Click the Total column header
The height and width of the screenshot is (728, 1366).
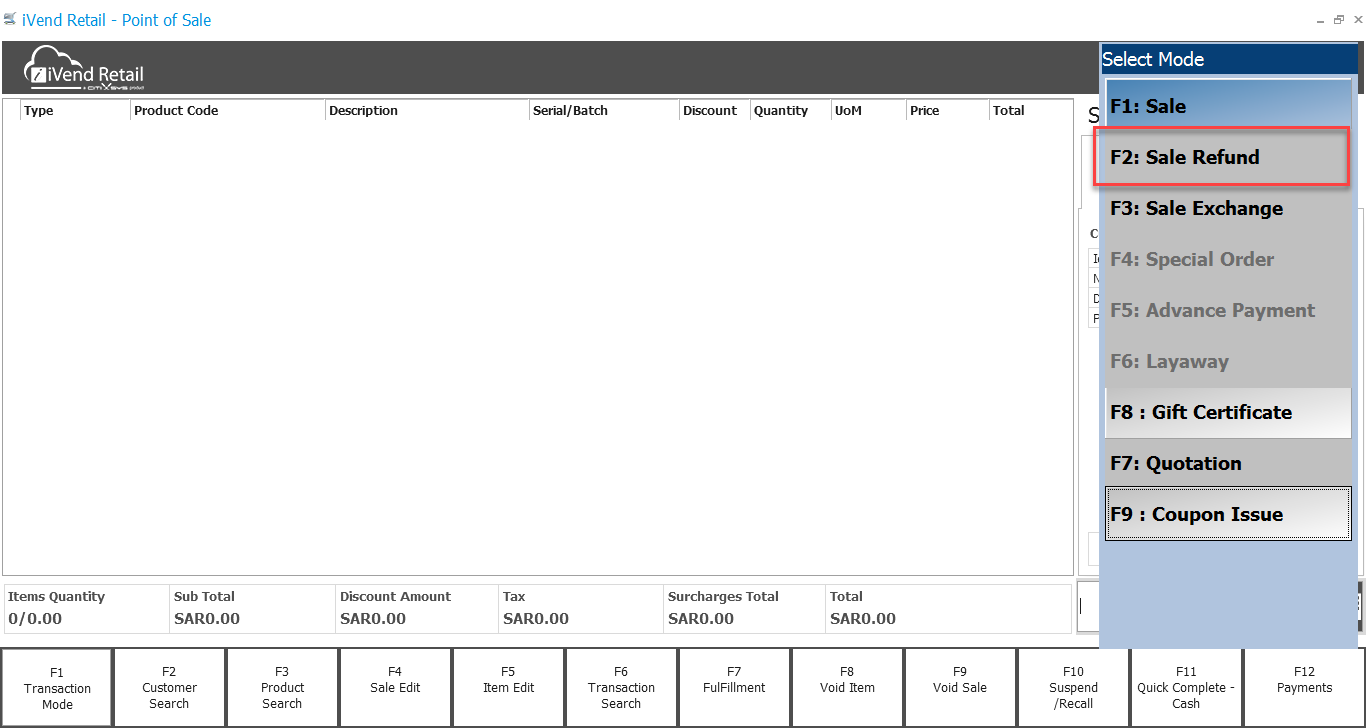point(1030,111)
